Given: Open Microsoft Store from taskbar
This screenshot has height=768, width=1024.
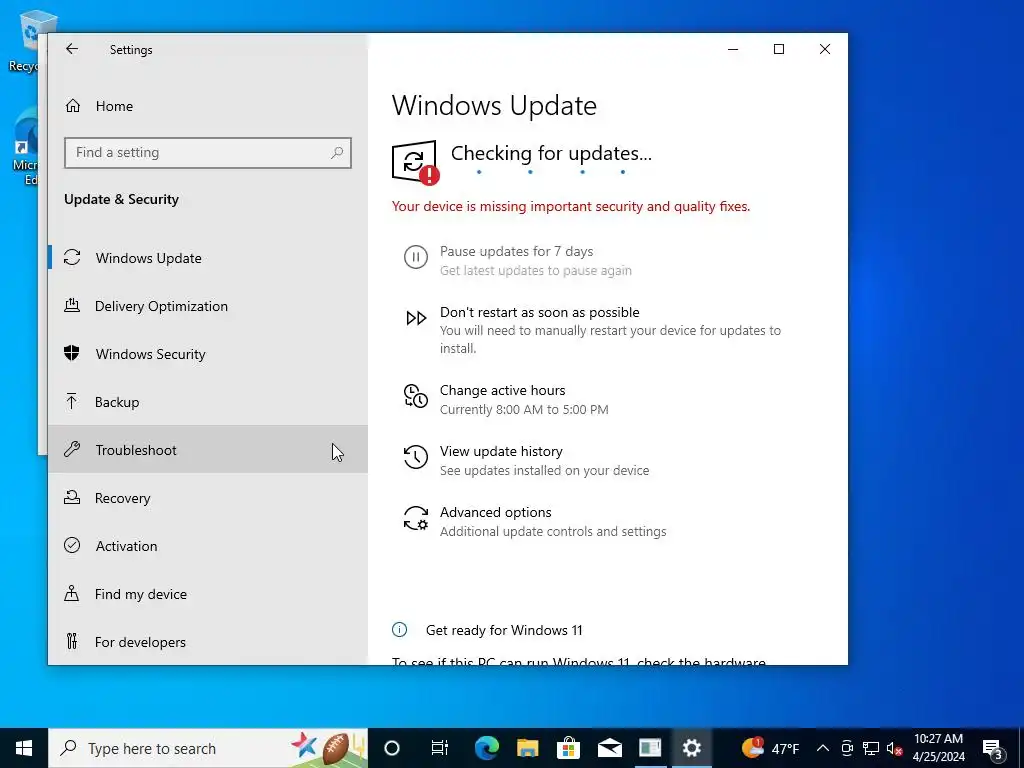Looking at the screenshot, I should (x=569, y=748).
